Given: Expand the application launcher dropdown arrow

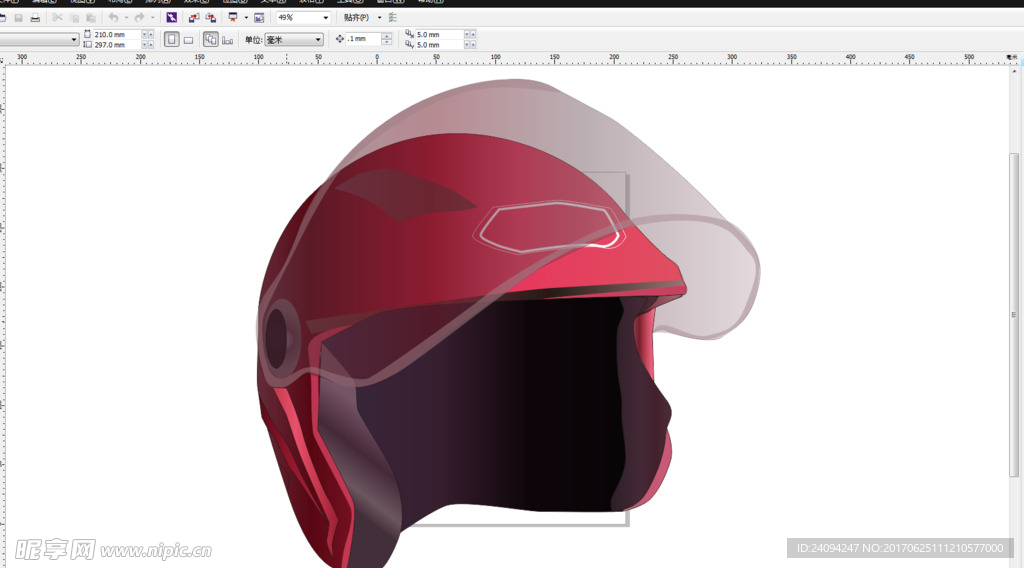Looking at the screenshot, I should click(x=246, y=18).
